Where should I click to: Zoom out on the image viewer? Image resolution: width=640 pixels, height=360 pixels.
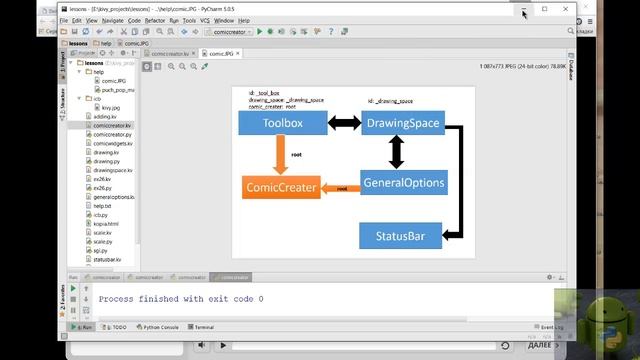pyautogui.click(x=182, y=66)
